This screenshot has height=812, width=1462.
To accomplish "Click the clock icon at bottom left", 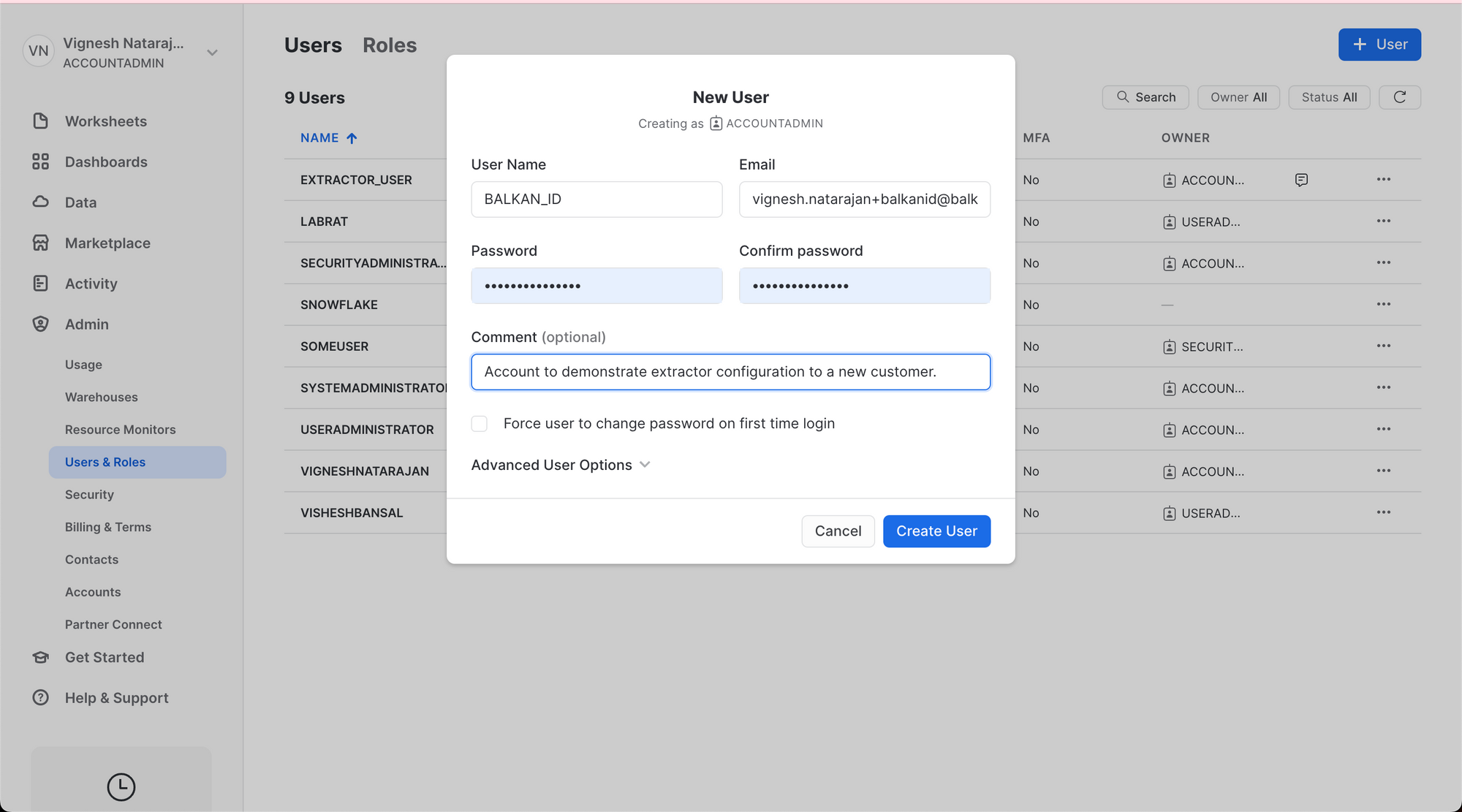I will pos(121,786).
